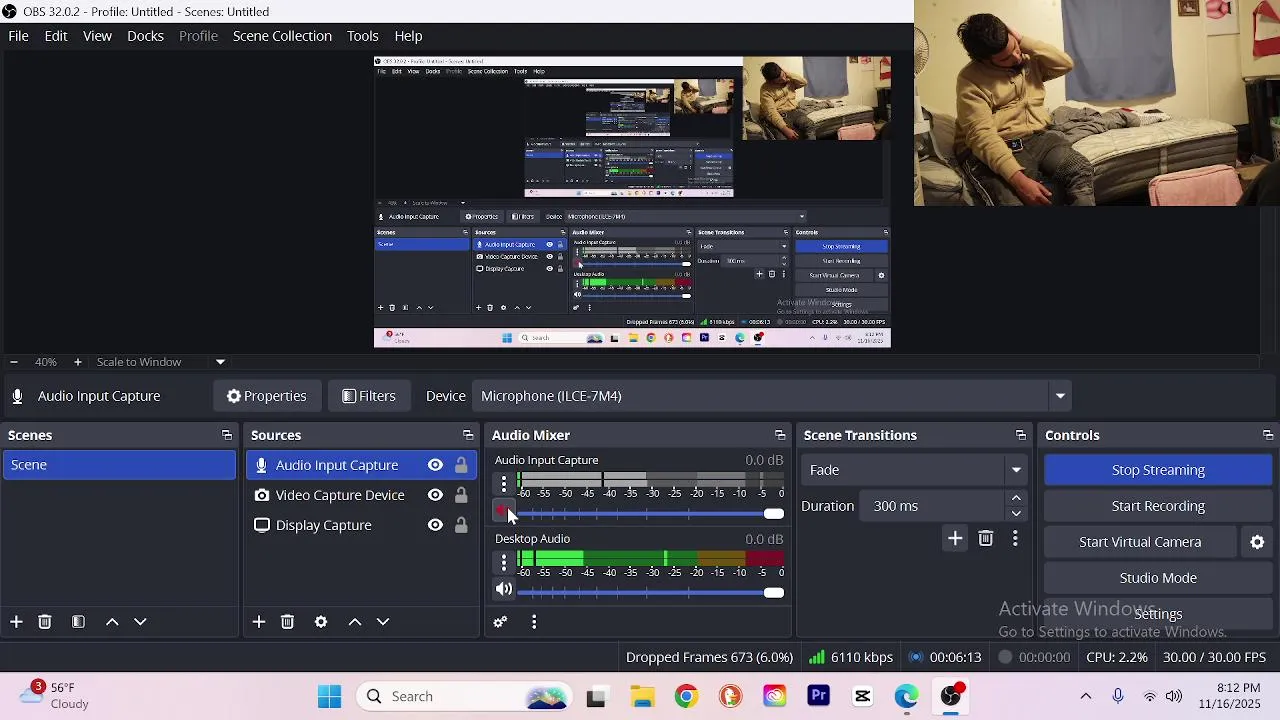Pop out the Audio Mixer dock
The image size is (1280, 720).
[x=780, y=435]
